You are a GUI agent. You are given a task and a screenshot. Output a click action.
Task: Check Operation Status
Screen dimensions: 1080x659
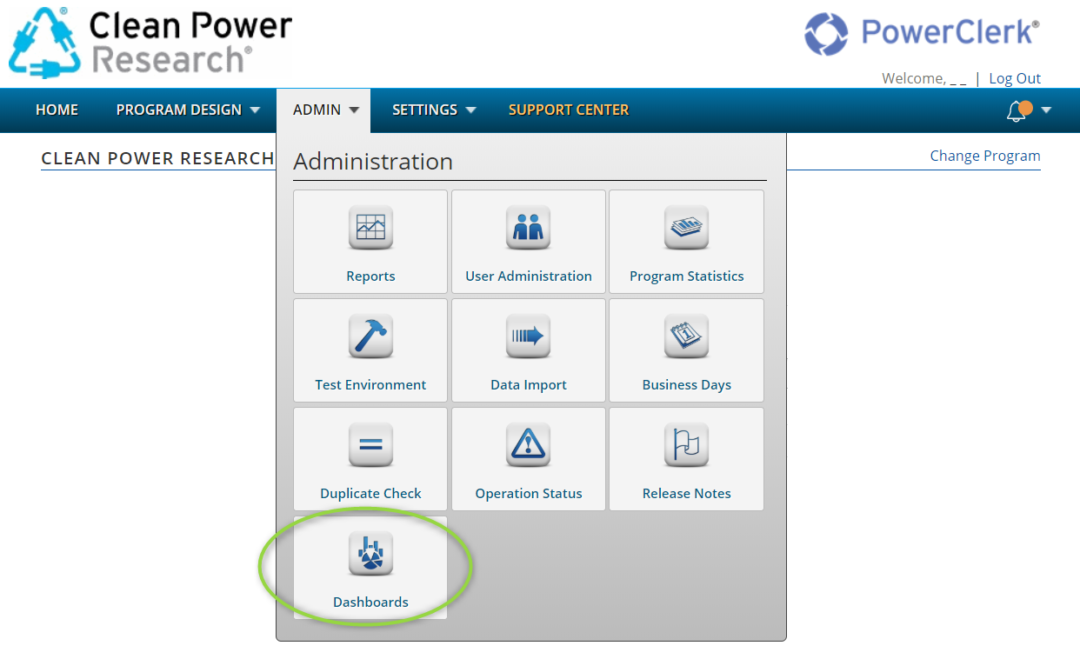coord(528,458)
